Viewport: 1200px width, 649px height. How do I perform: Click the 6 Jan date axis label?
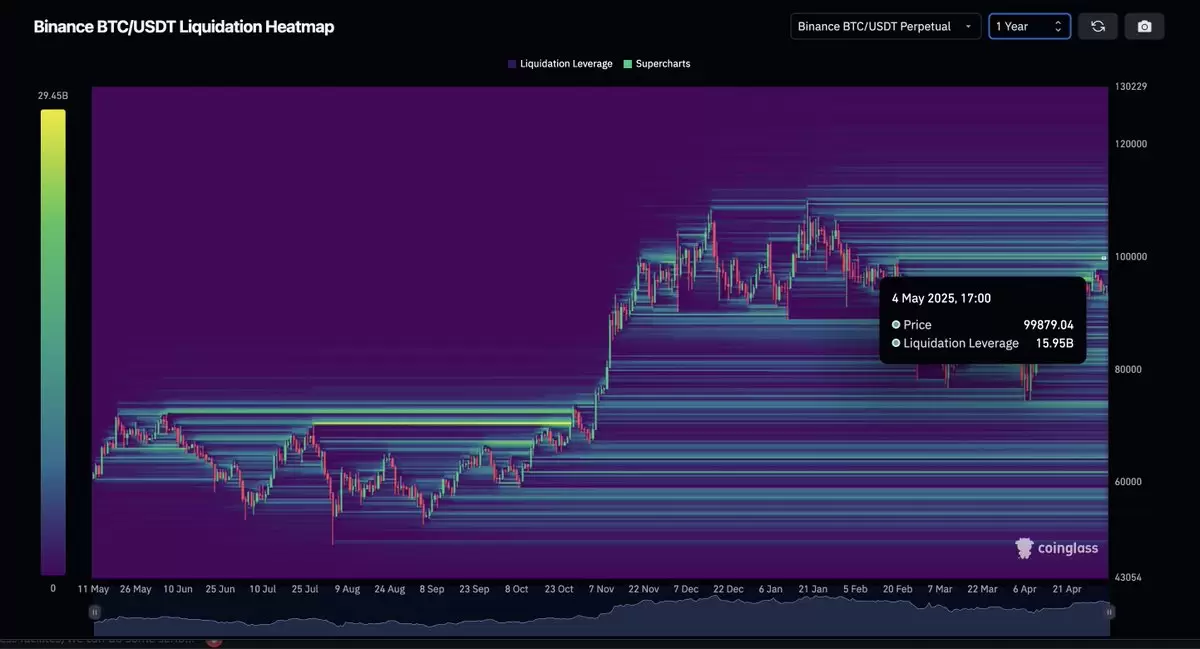click(x=770, y=590)
